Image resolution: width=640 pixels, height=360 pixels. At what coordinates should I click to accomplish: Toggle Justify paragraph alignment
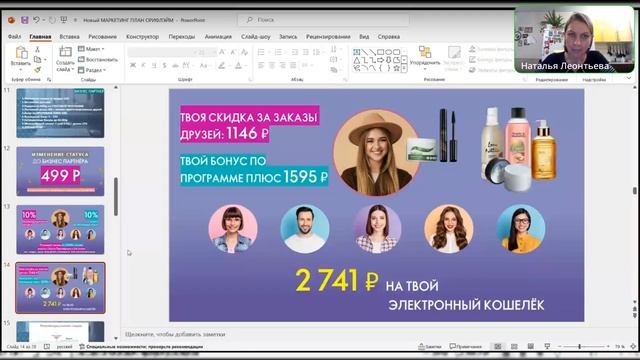coord(293,65)
